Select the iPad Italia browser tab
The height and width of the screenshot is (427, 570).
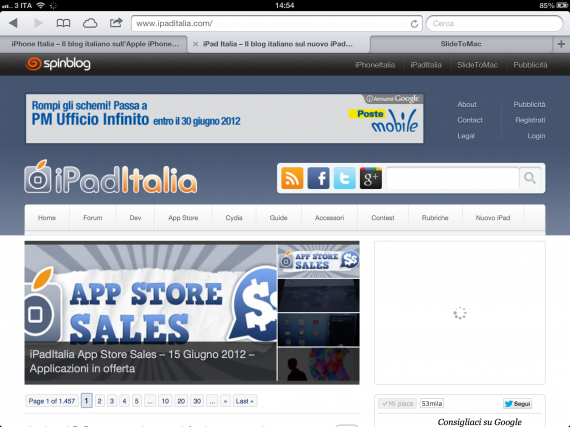coord(278,44)
